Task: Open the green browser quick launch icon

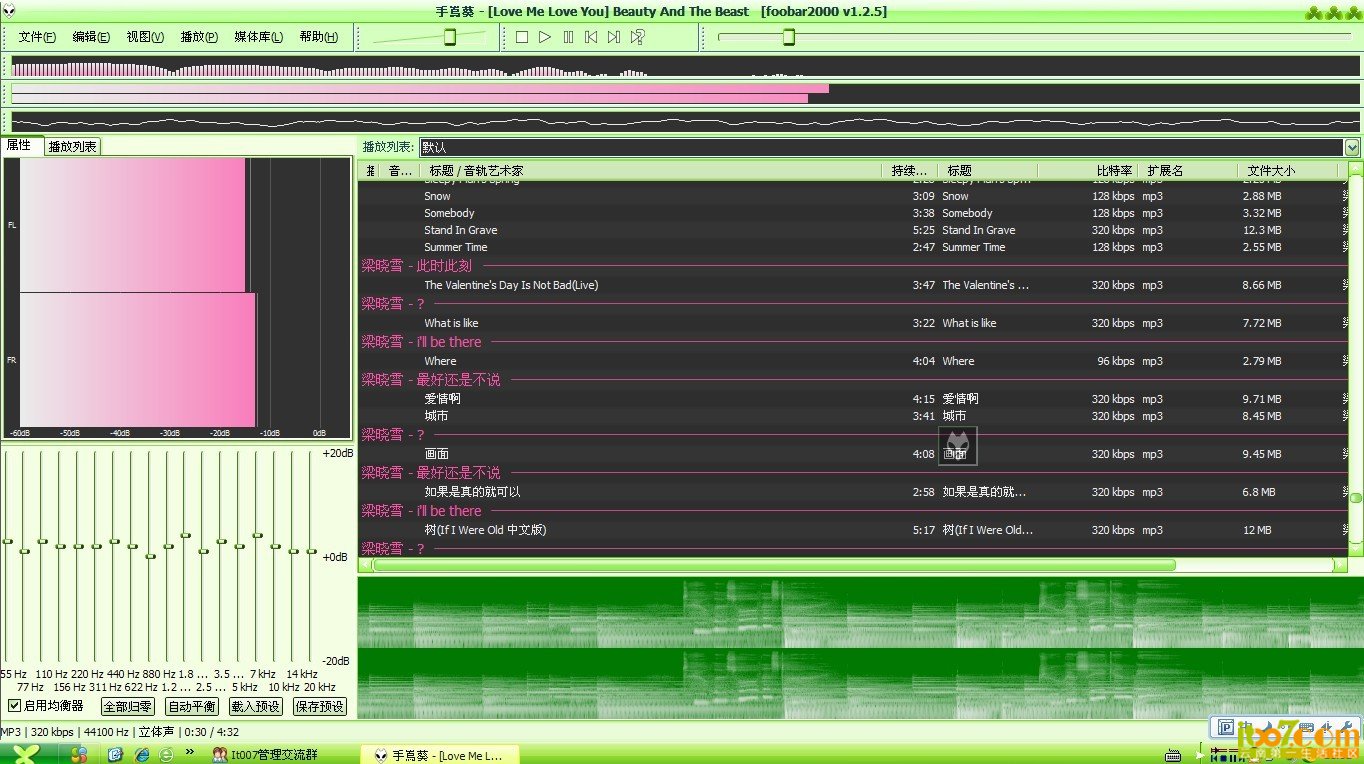Action: [x=166, y=755]
